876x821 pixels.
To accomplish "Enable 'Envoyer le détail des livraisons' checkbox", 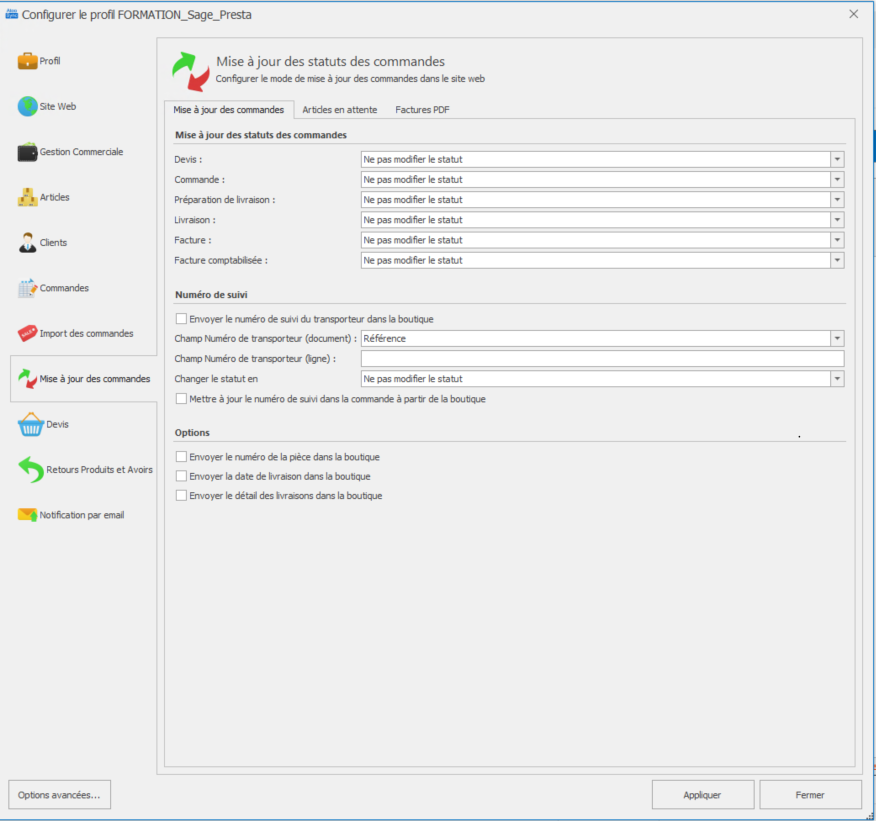I will tap(181, 495).
